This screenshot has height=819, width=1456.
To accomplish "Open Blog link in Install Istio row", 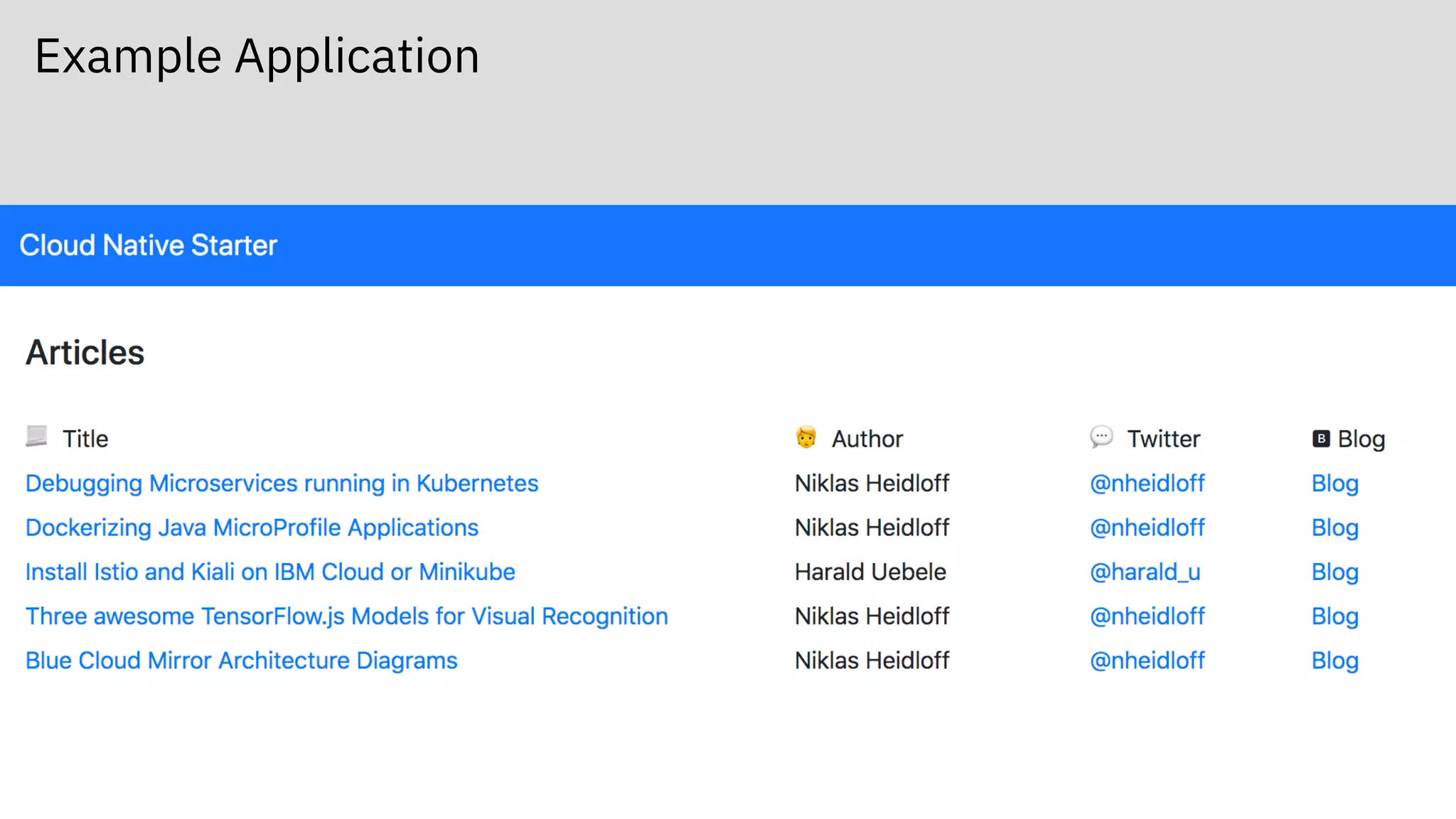I will coord(1335,572).
